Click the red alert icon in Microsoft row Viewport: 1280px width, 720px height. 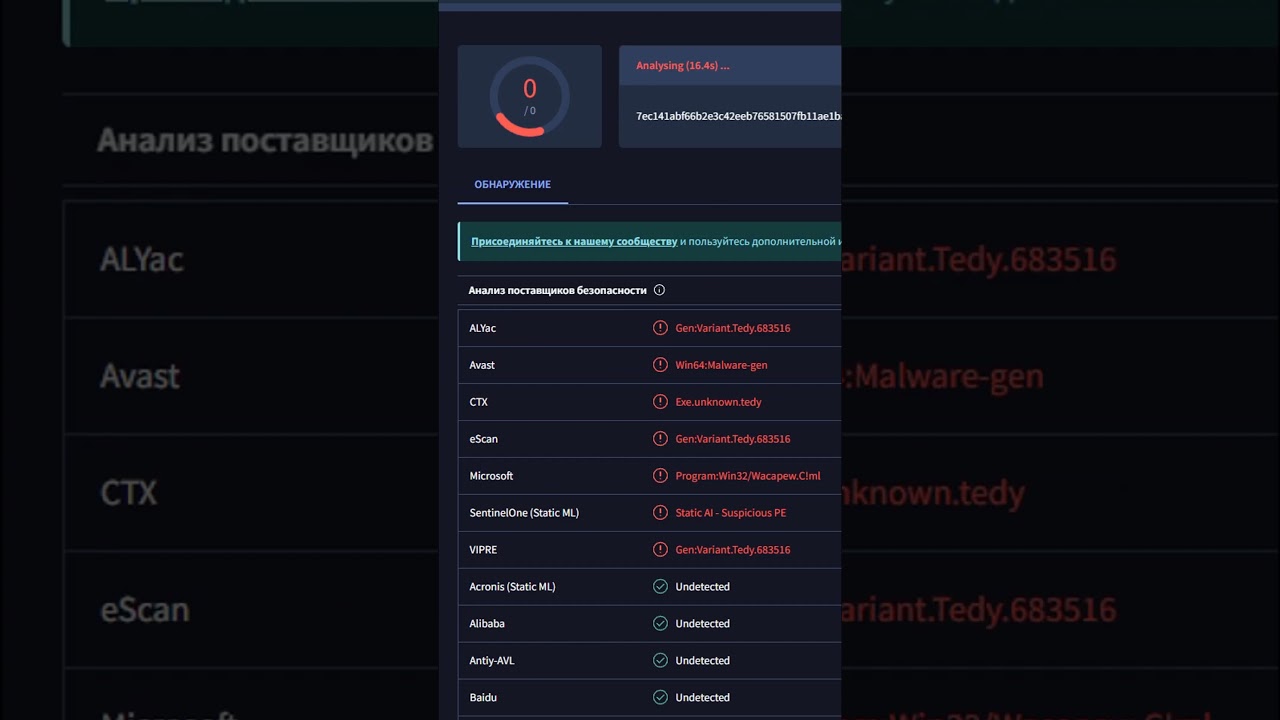tap(660, 476)
